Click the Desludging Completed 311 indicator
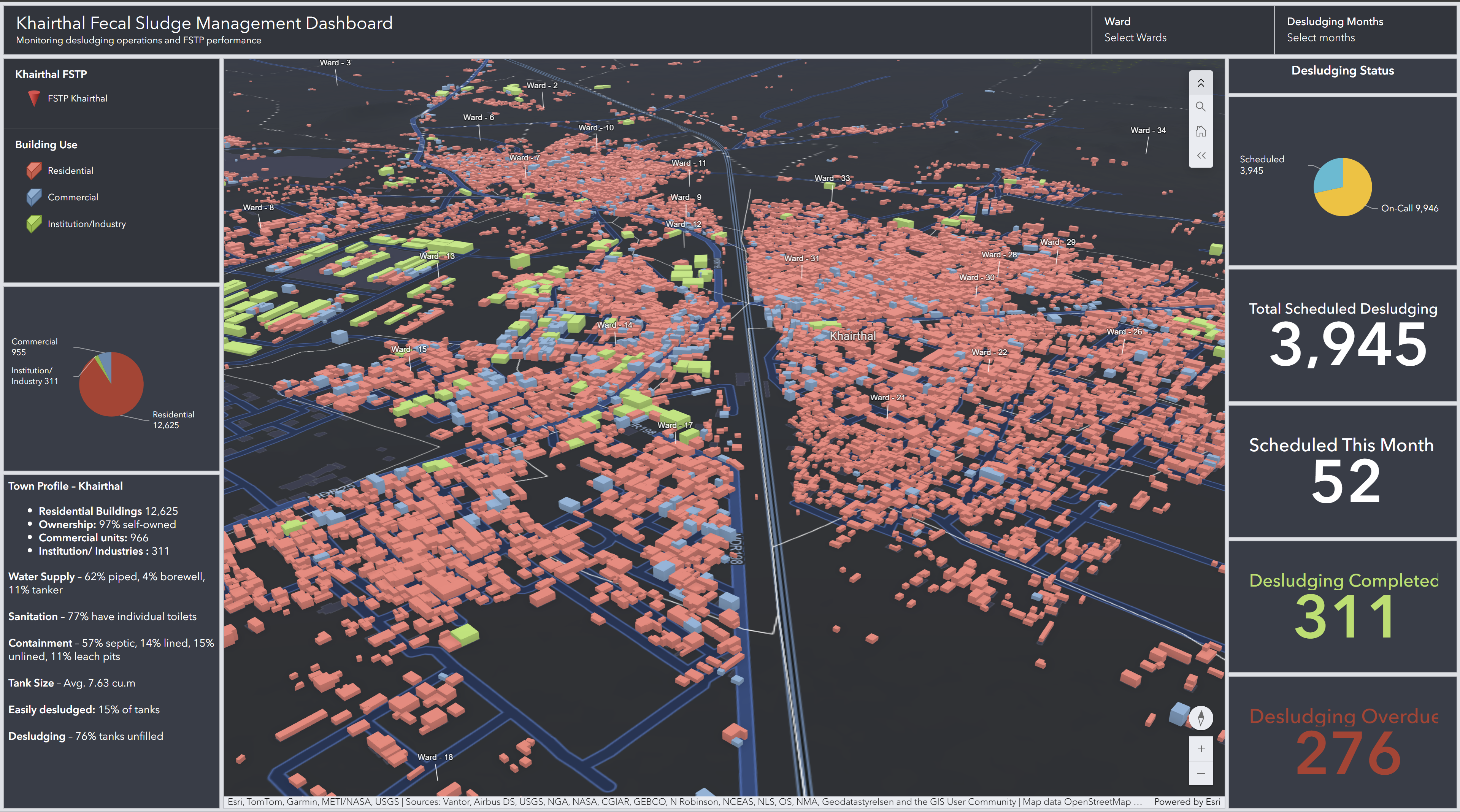The height and width of the screenshot is (812, 1460). tap(1342, 607)
